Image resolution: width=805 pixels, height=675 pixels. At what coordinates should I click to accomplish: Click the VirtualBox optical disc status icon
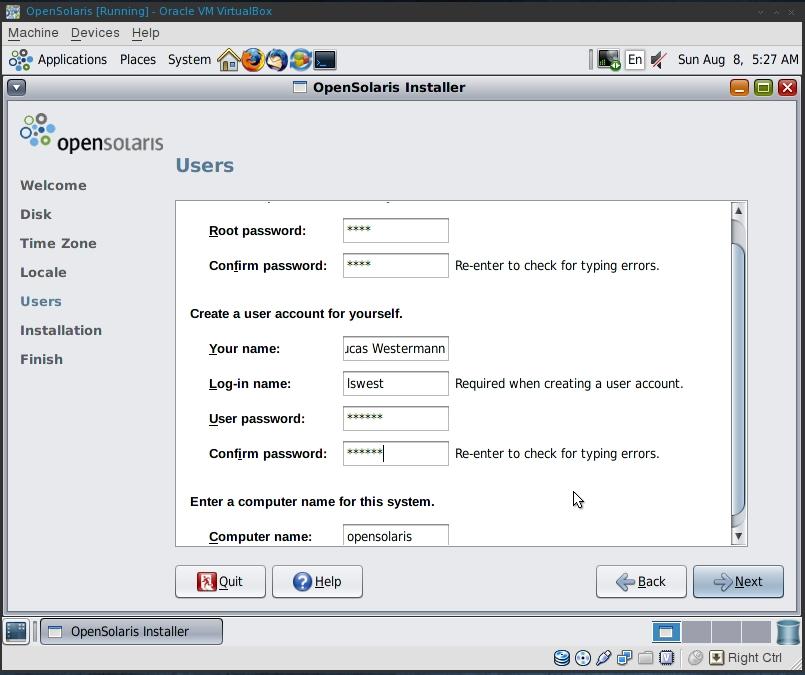click(583, 658)
